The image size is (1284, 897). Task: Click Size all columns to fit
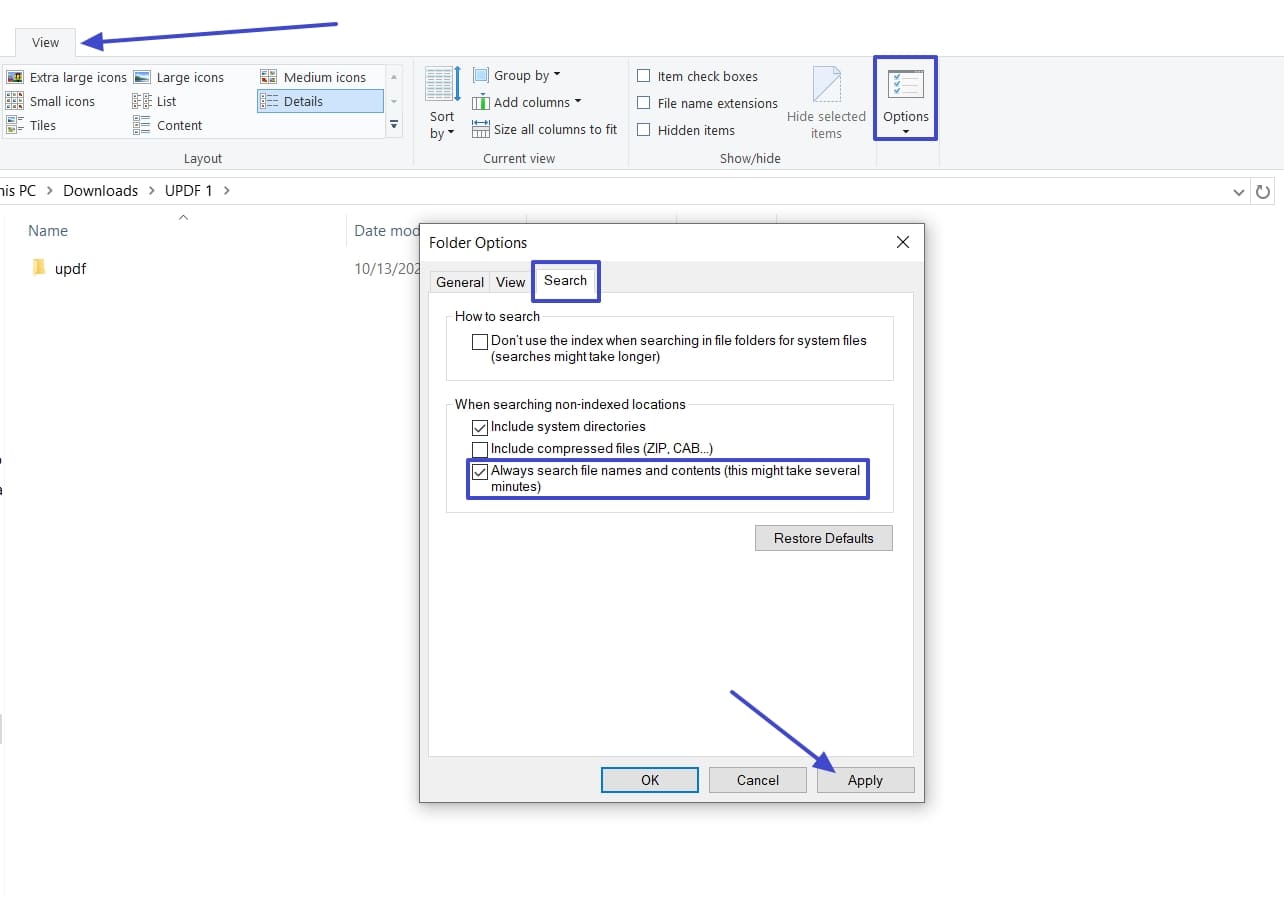point(544,128)
